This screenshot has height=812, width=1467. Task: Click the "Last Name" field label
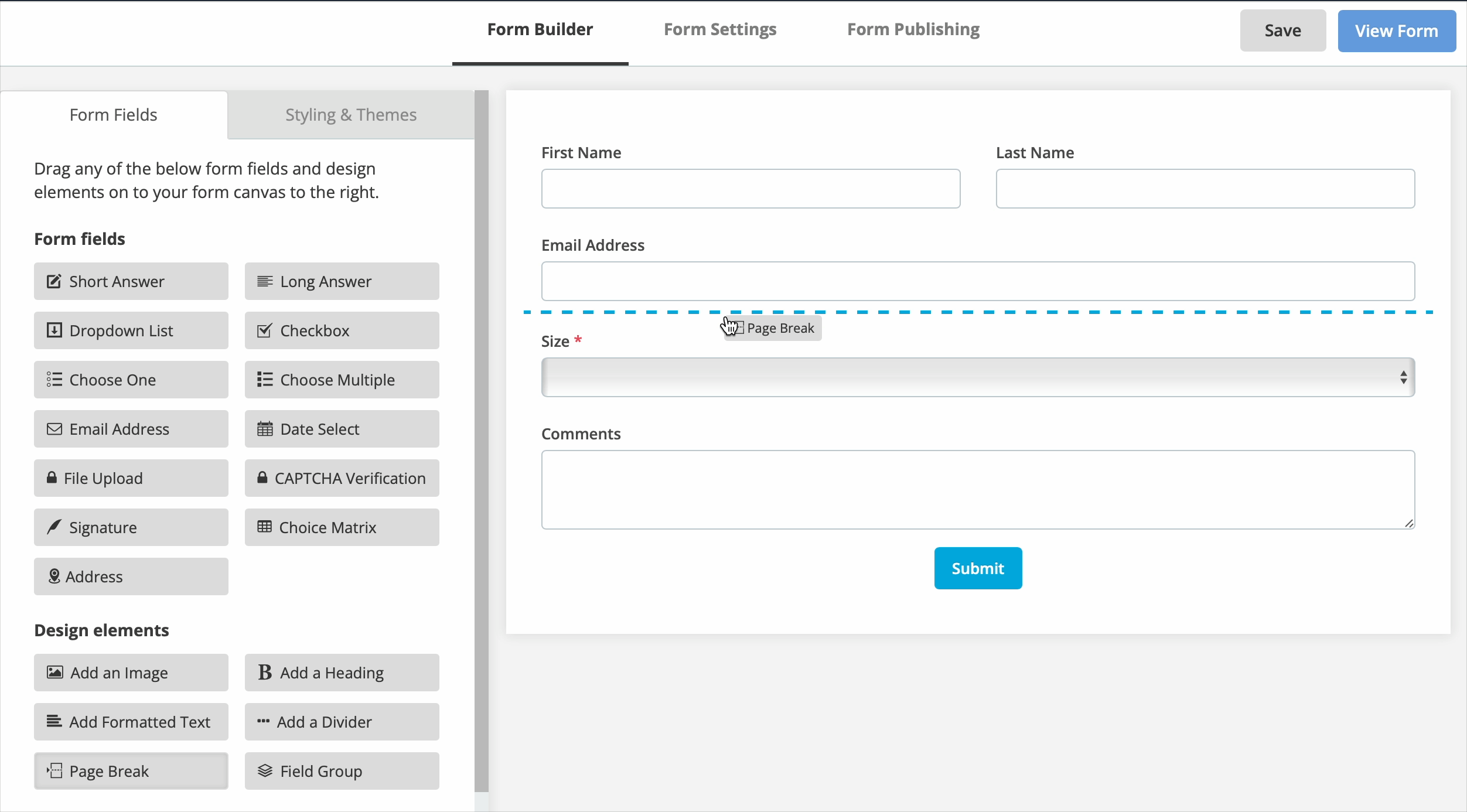(1035, 152)
